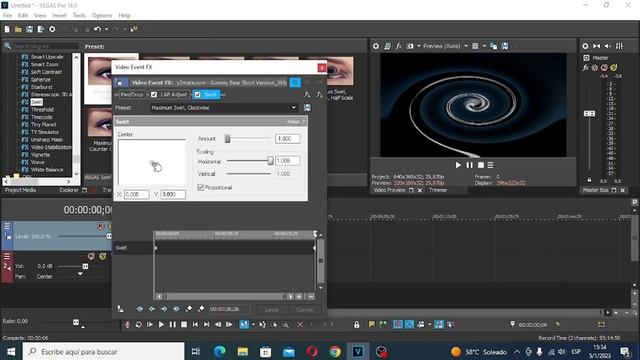The width and height of the screenshot is (640, 360).
Task: Open Edit menu
Action: (23, 16)
